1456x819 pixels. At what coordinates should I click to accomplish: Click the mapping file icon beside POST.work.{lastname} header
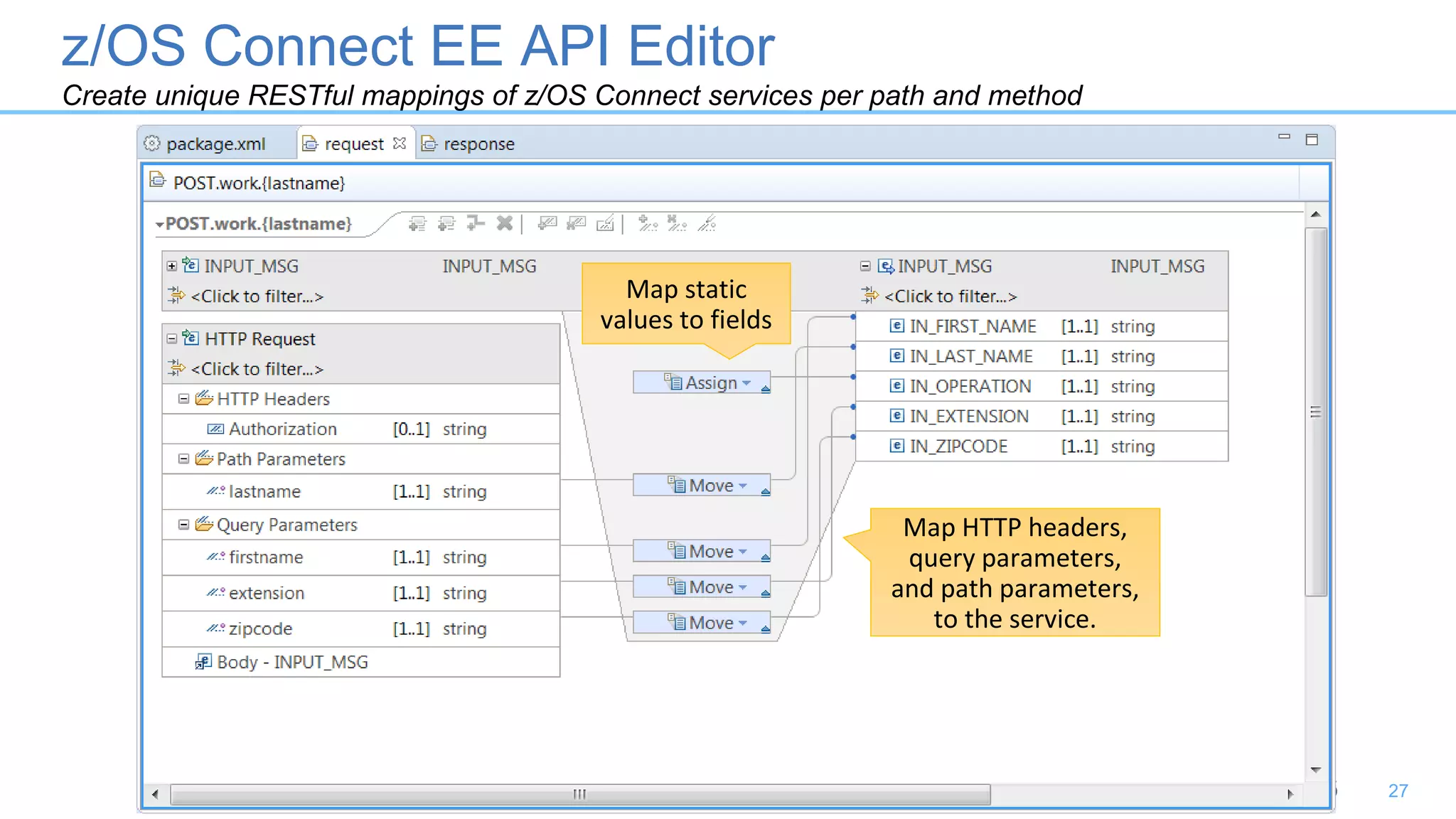click(x=157, y=181)
